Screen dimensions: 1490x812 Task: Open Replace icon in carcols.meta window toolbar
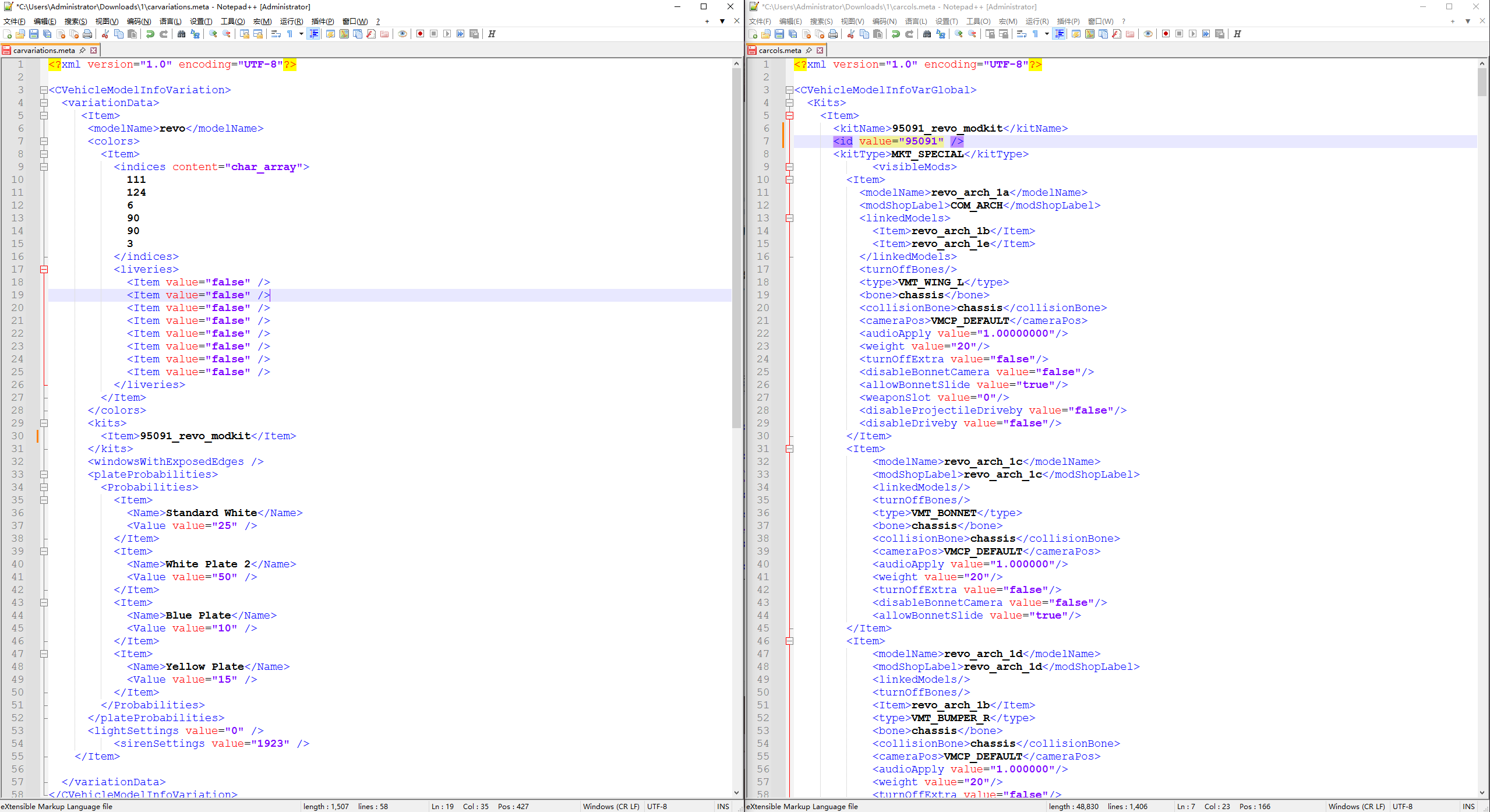coord(940,34)
